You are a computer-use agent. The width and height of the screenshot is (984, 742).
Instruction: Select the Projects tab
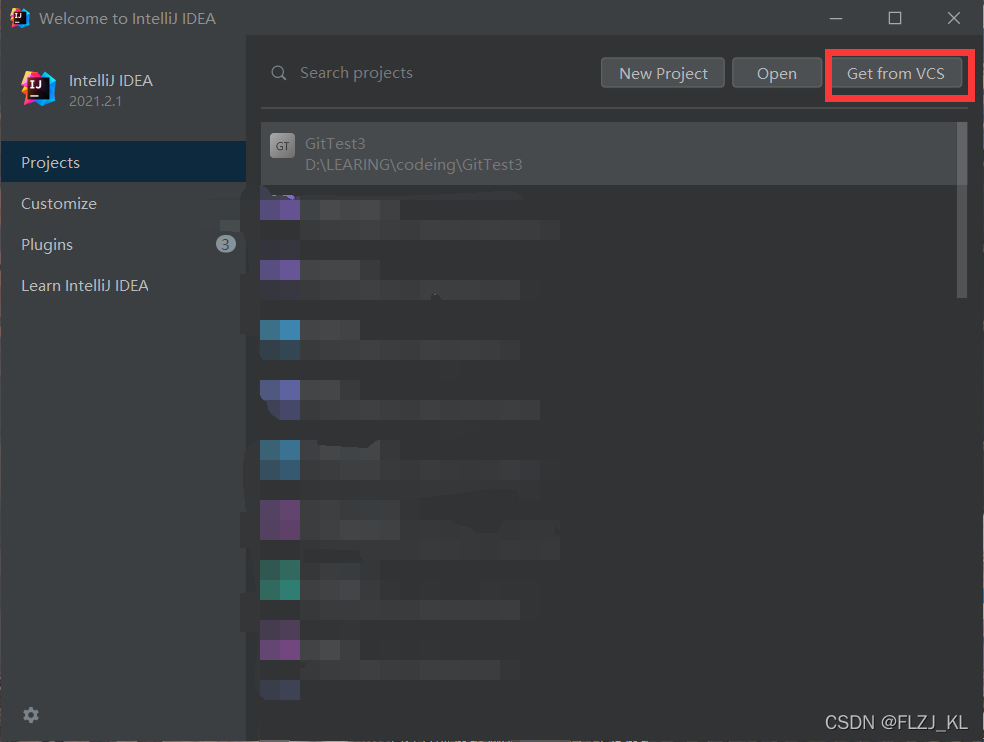(x=123, y=162)
